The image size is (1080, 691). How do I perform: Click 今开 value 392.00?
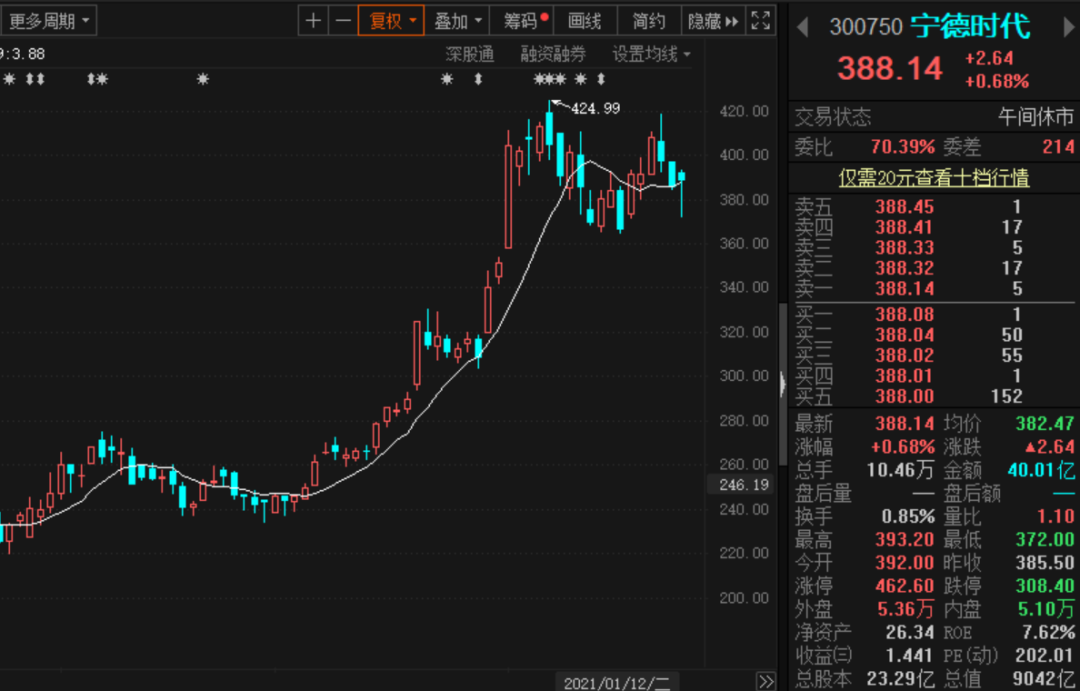904,563
